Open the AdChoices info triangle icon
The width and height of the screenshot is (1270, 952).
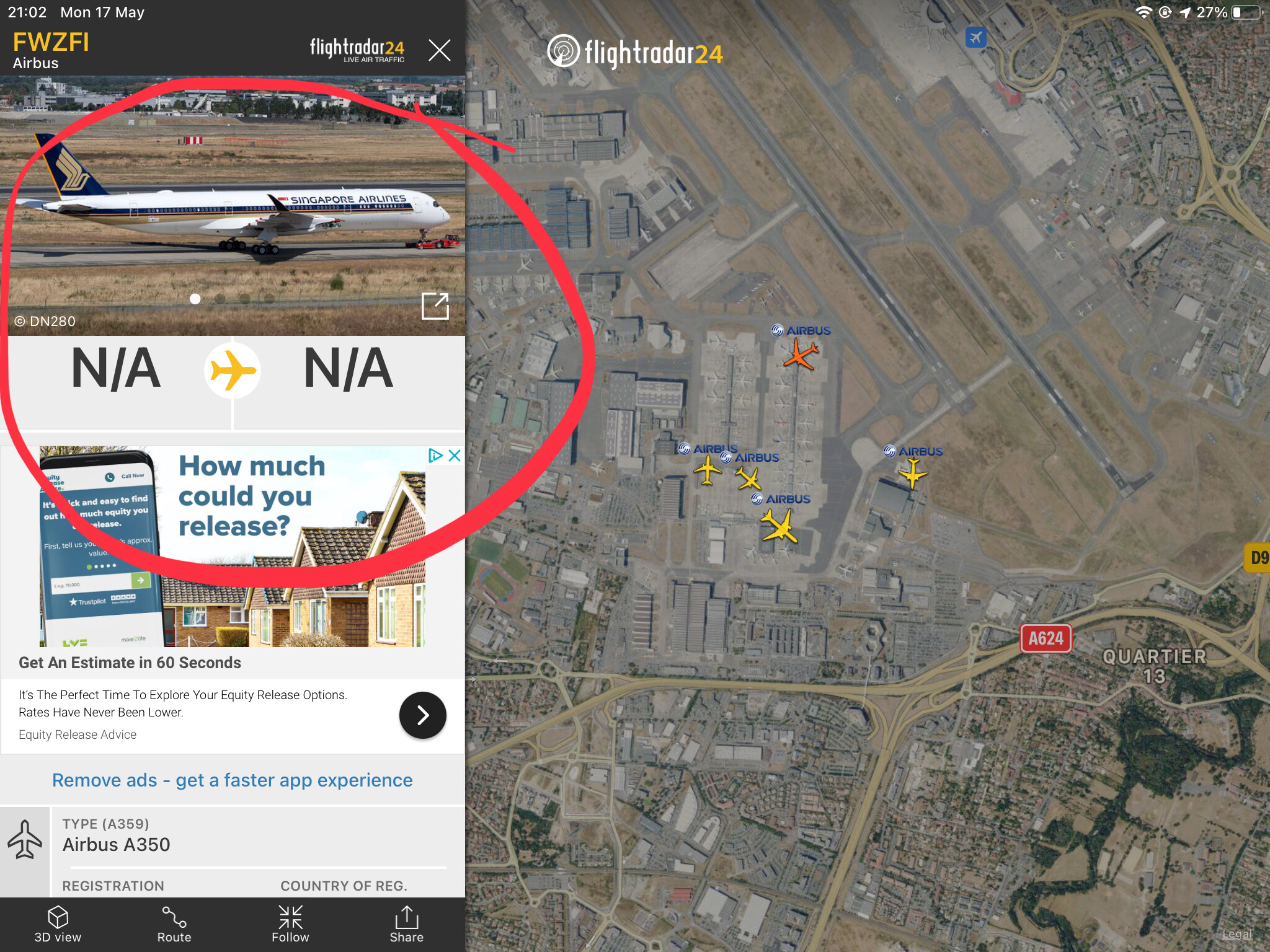click(x=435, y=456)
